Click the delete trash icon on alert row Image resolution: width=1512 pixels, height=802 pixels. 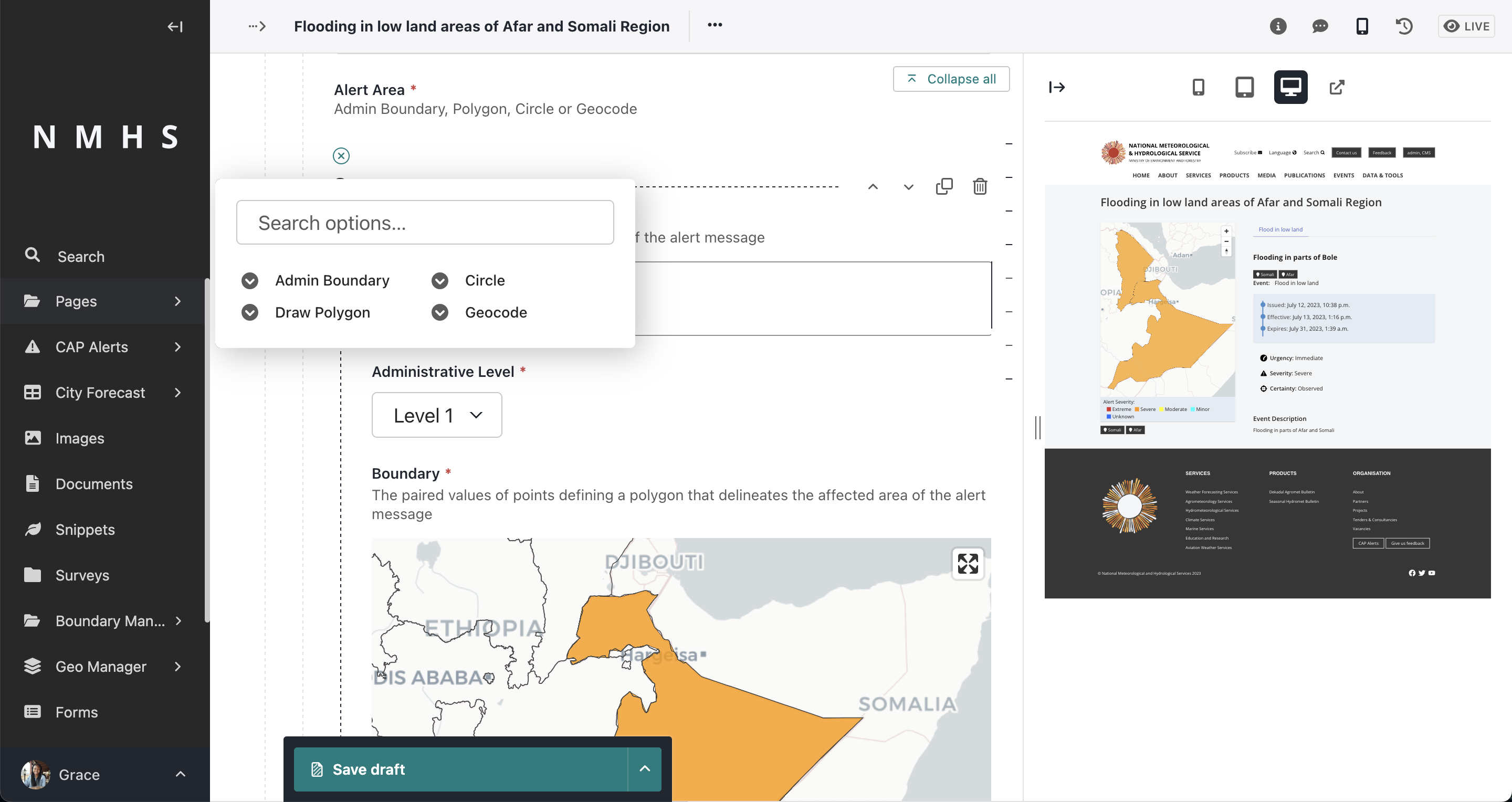(979, 186)
